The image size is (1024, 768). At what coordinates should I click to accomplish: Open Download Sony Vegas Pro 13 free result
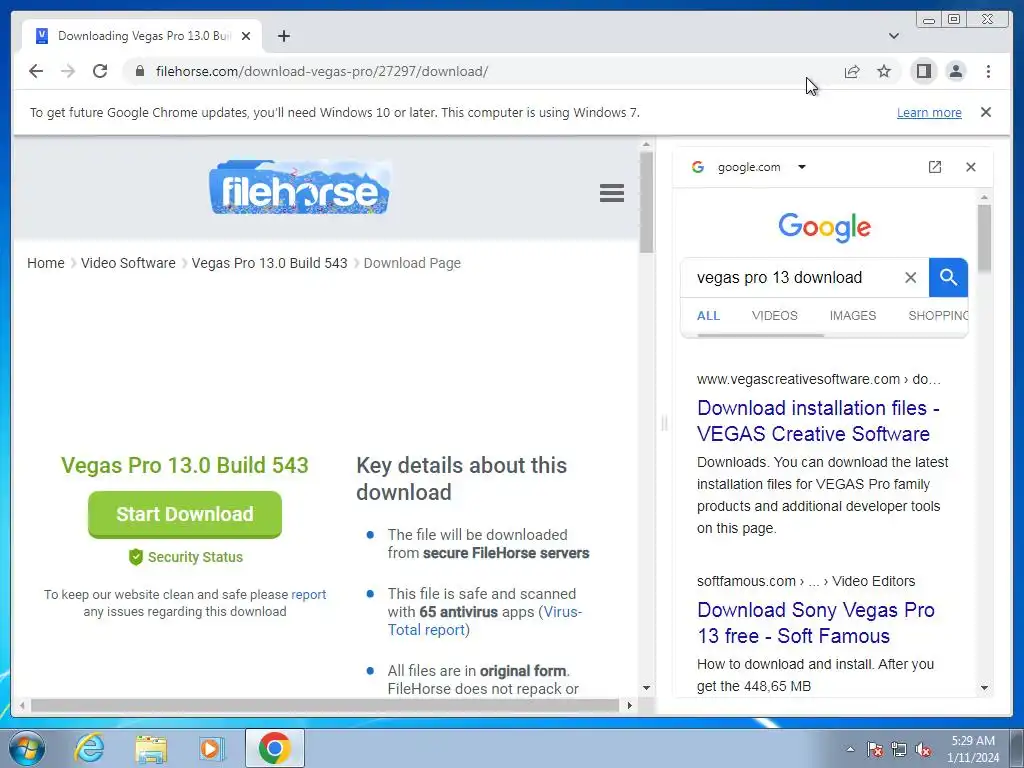click(x=816, y=622)
